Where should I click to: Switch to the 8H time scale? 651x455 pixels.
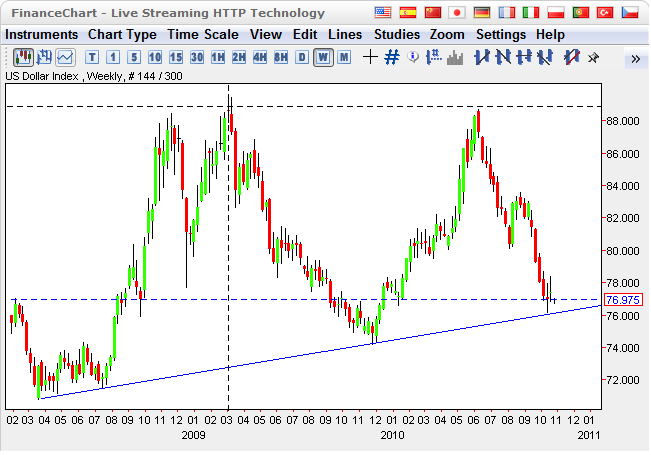[x=281, y=57]
